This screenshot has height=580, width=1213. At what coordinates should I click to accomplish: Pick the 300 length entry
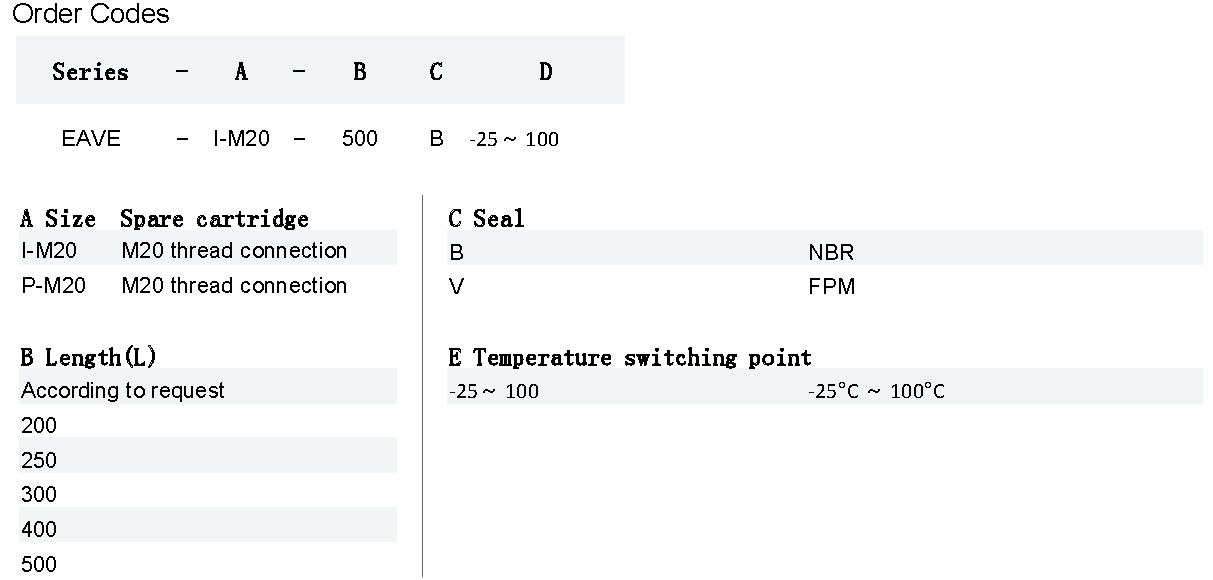click(x=39, y=495)
